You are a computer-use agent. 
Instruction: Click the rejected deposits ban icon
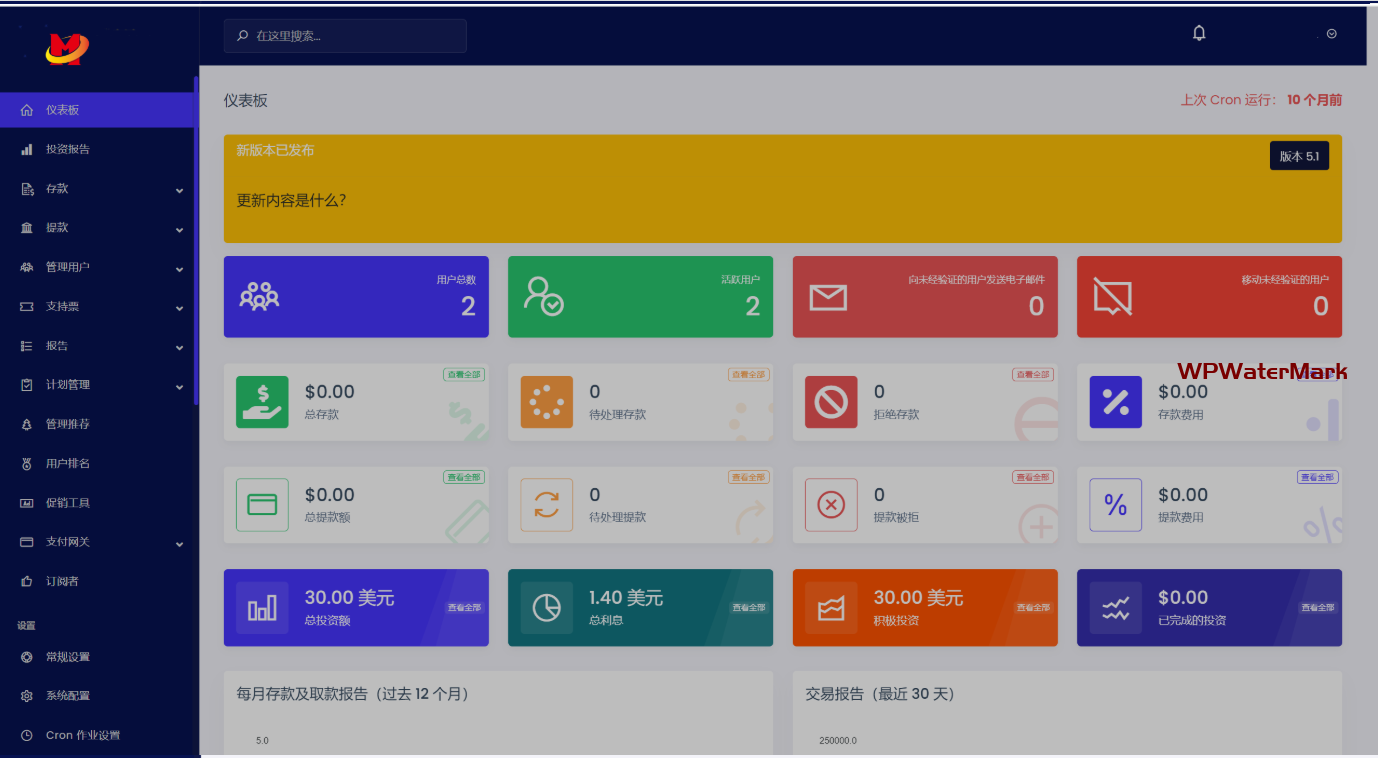point(831,402)
